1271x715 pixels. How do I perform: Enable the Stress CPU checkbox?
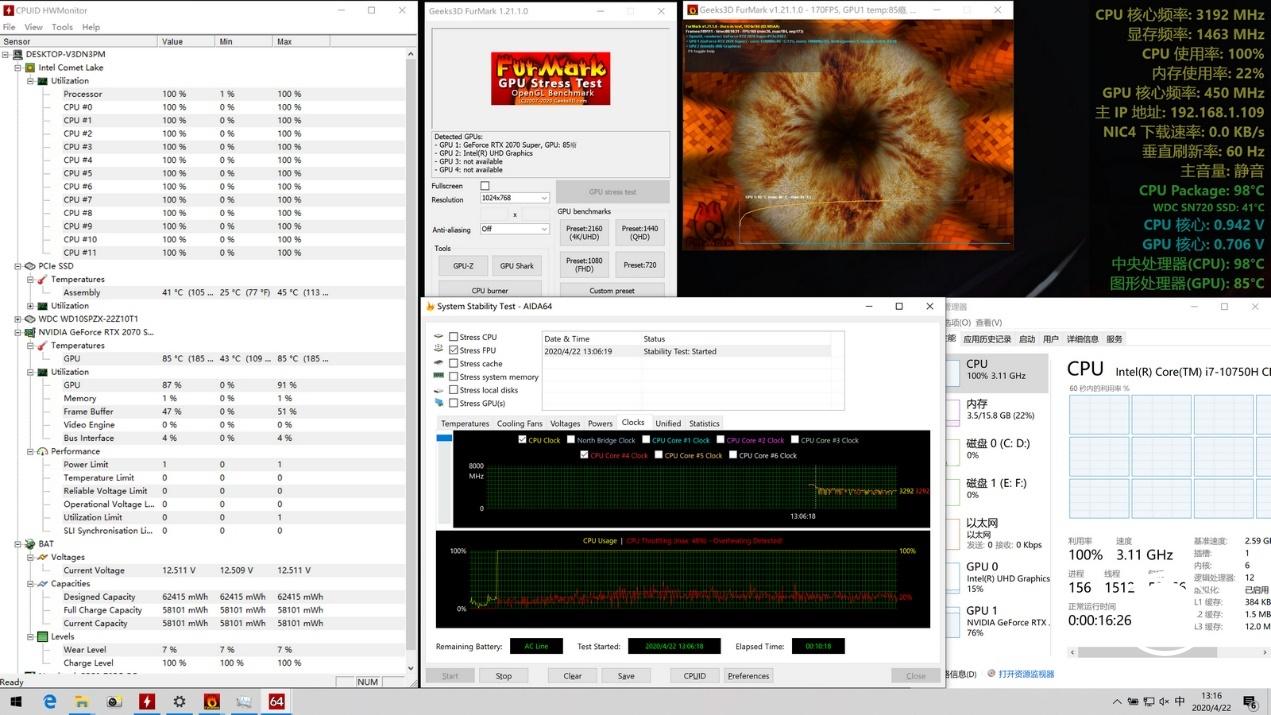click(454, 337)
